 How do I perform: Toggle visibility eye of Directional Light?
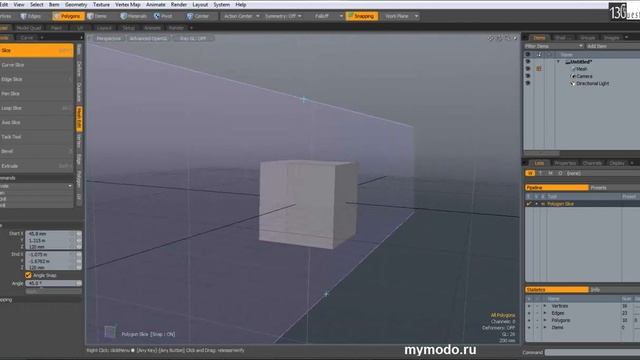point(528,83)
